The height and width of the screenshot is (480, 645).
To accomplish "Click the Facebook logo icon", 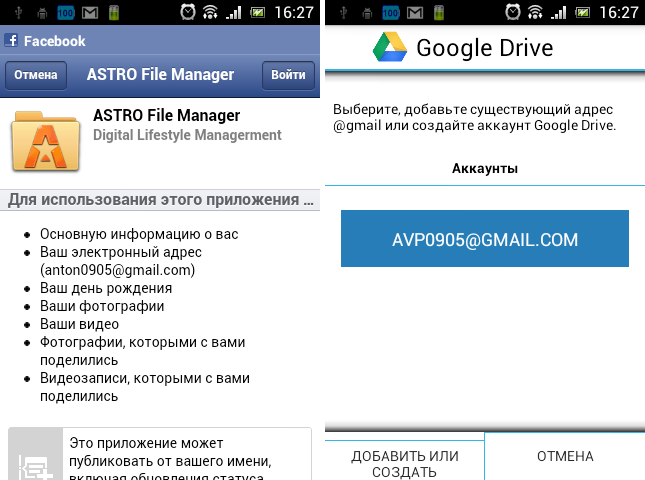I will click(11, 40).
